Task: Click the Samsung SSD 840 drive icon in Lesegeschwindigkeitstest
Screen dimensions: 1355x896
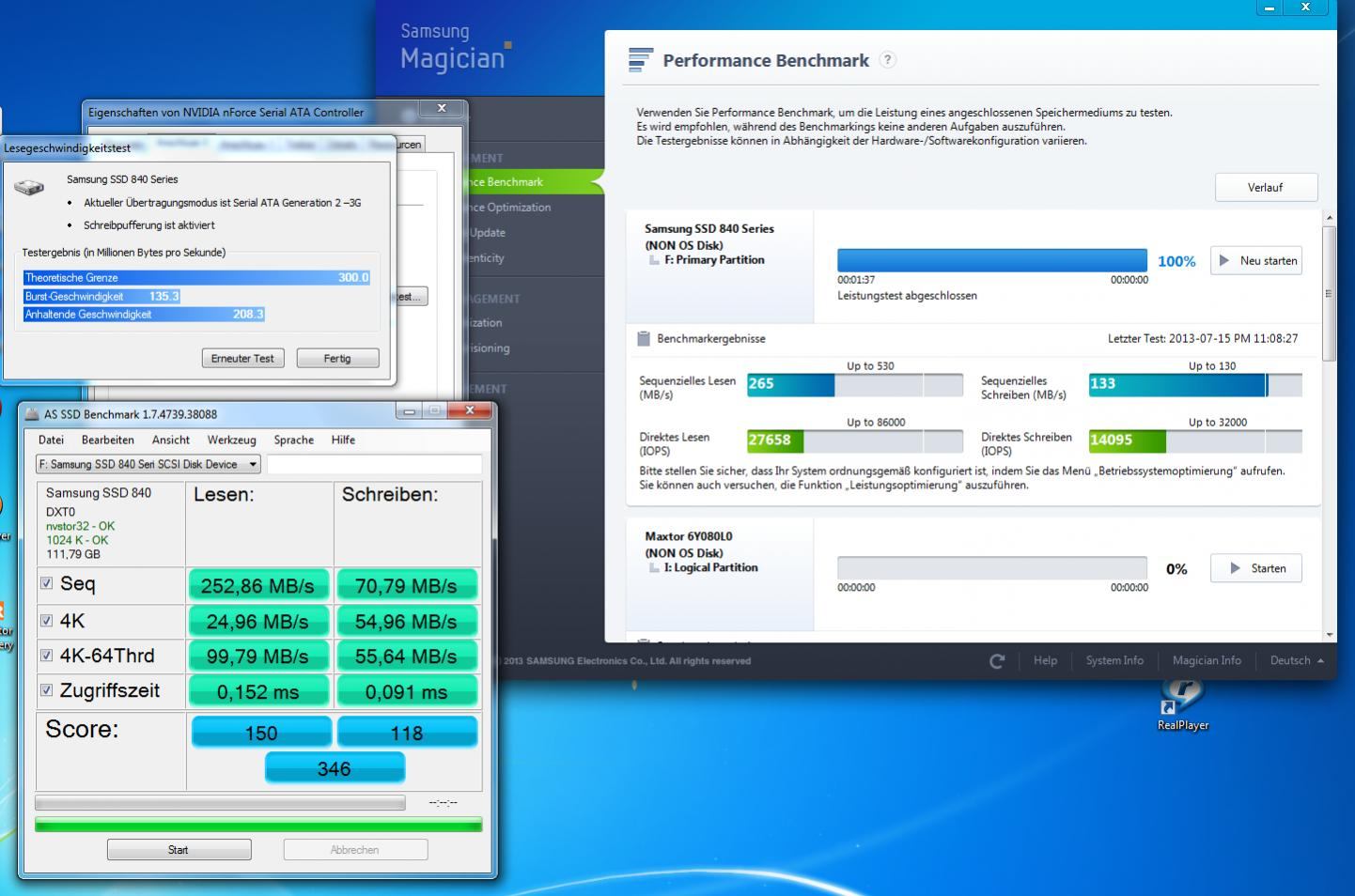Action: click(x=29, y=186)
